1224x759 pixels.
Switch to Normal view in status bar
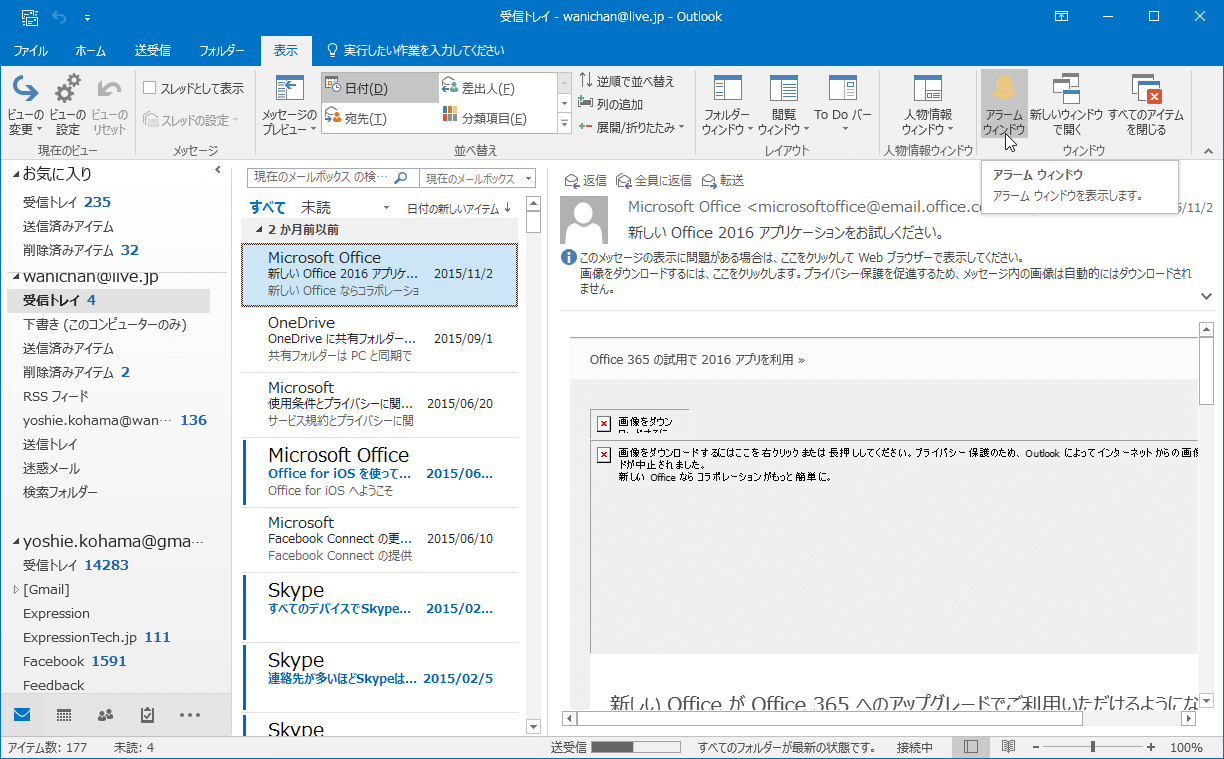click(x=971, y=747)
